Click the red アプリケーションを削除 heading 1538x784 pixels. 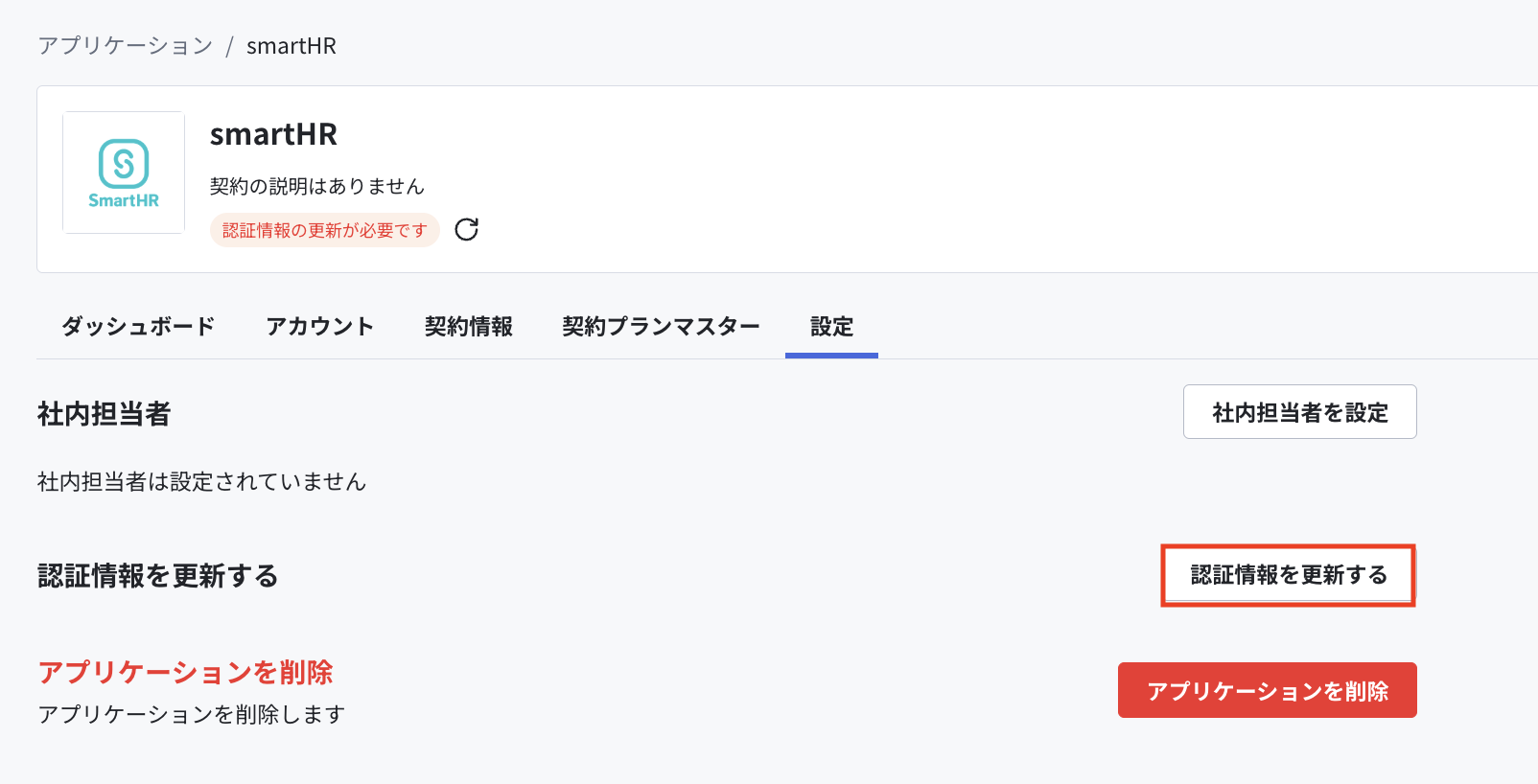coord(185,672)
